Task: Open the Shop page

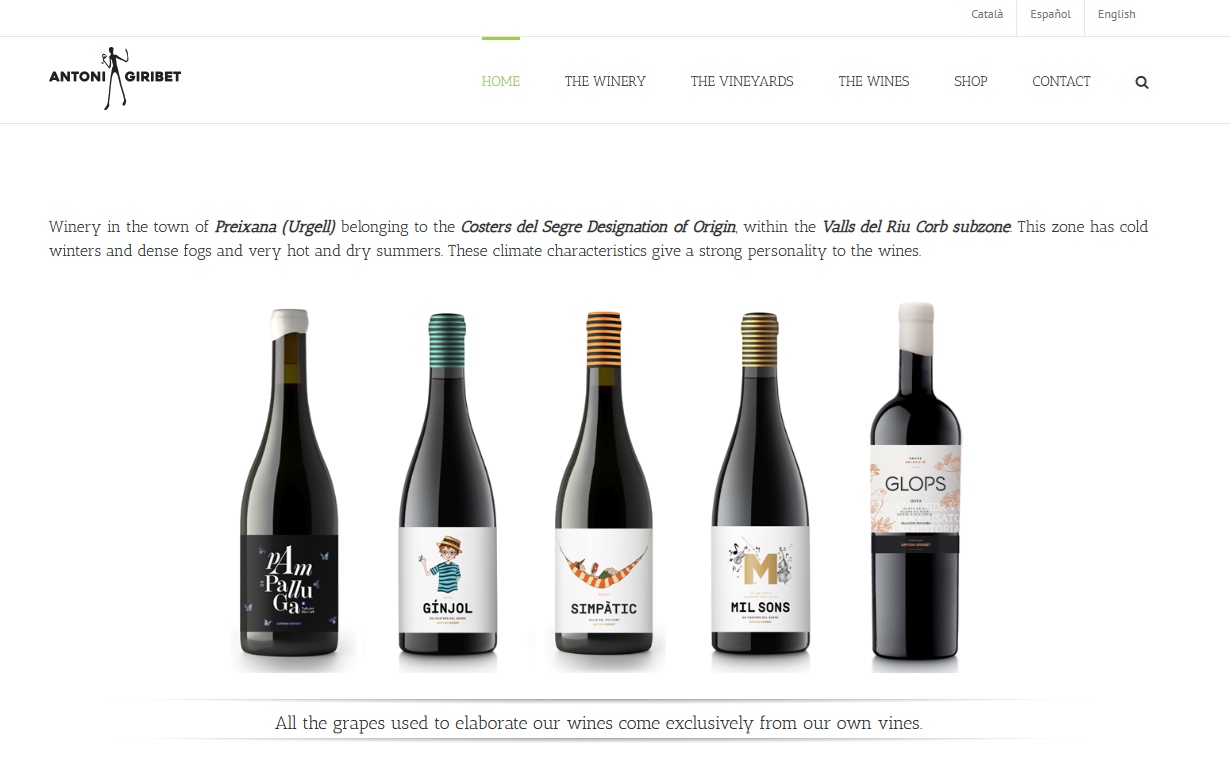Action: 971,81
